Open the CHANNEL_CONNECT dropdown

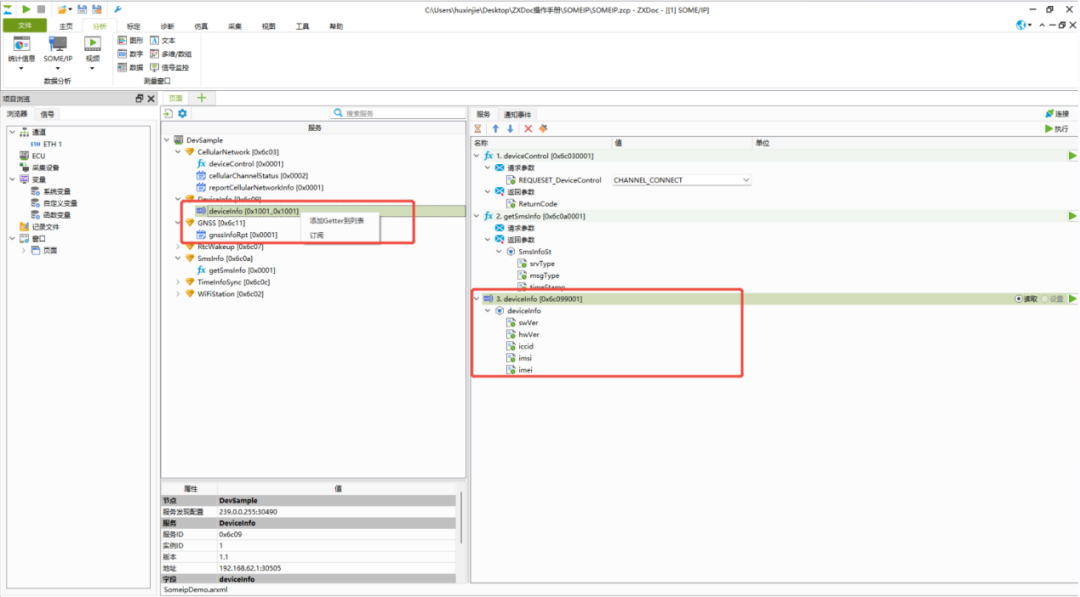(745, 180)
